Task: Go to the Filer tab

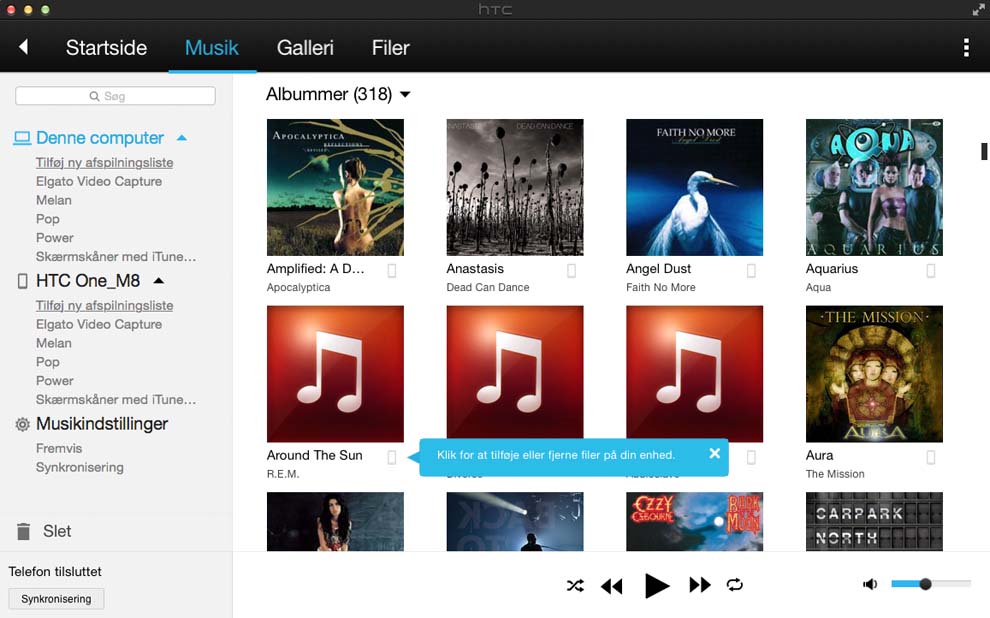Action: click(x=390, y=47)
